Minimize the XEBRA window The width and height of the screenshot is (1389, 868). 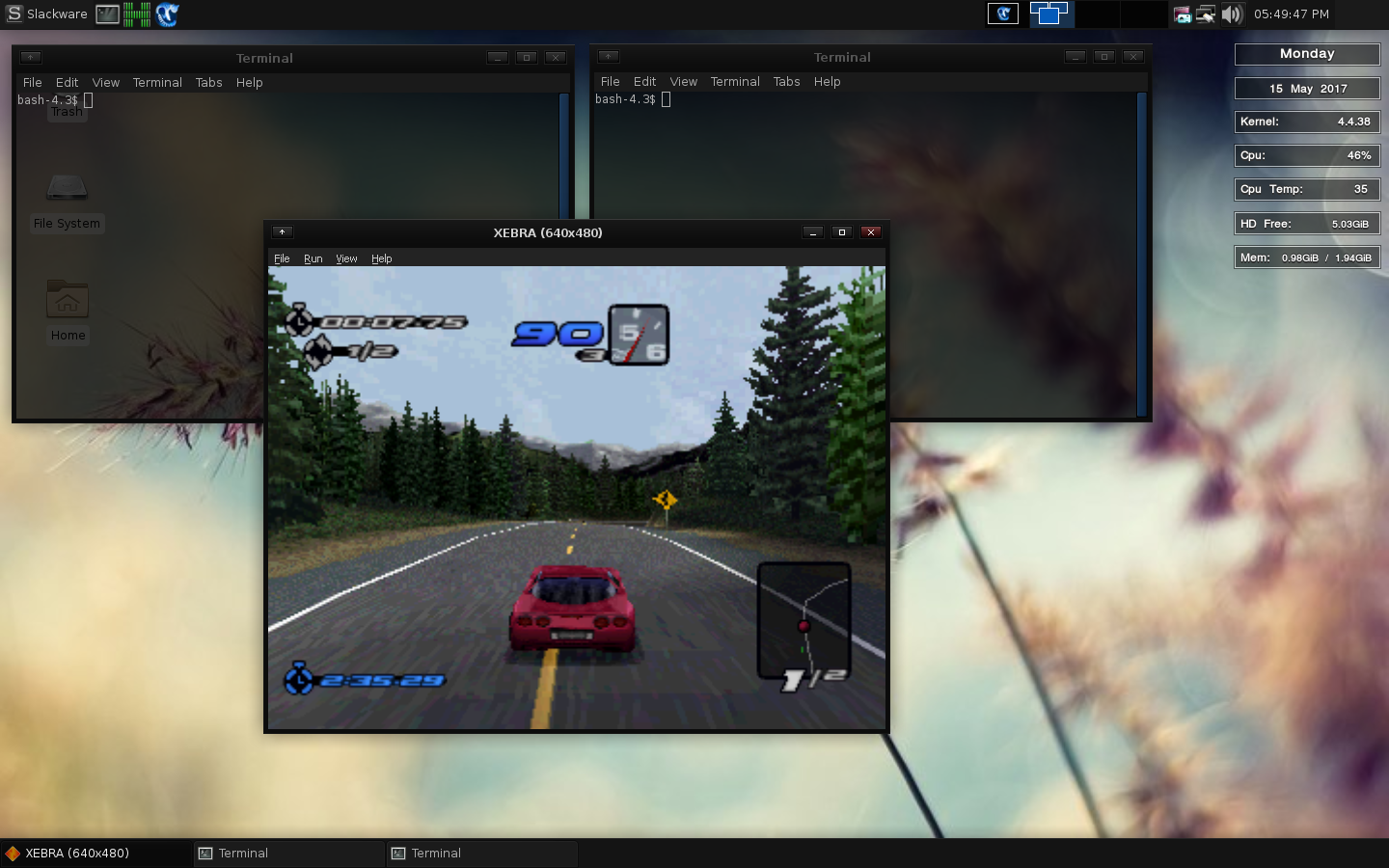(813, 232)
